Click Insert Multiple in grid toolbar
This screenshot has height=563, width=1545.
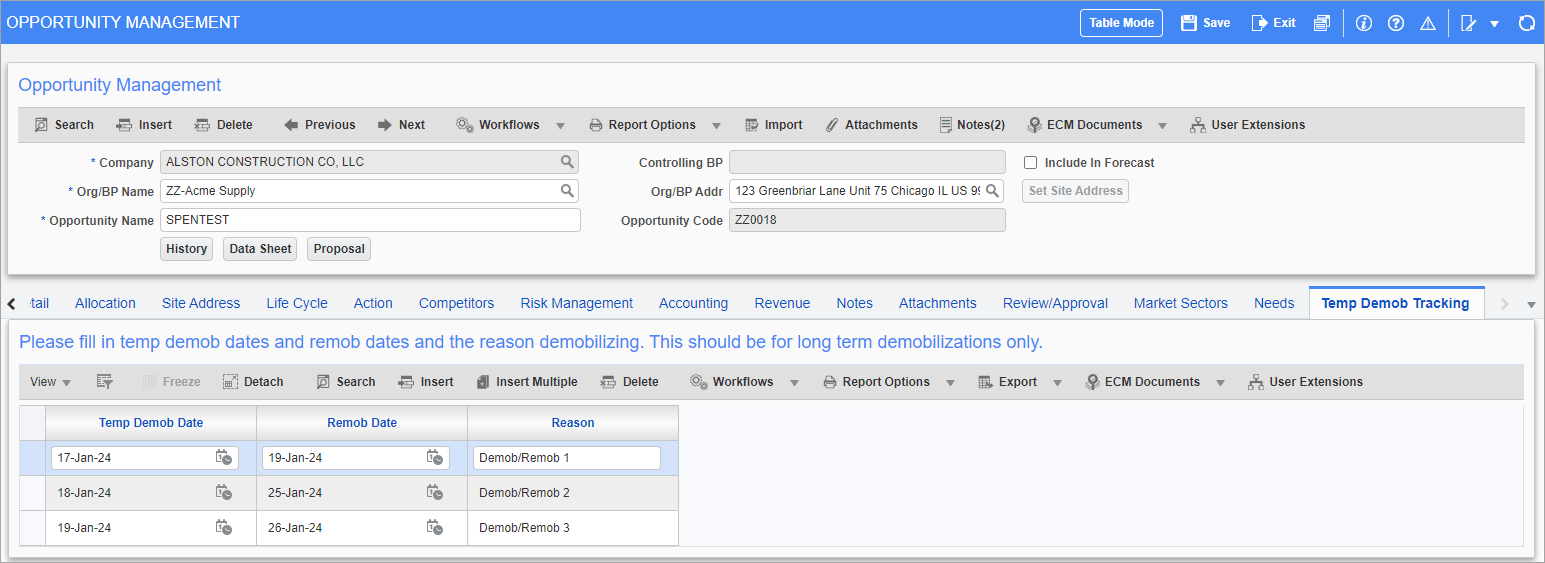[x=526, y=382]
